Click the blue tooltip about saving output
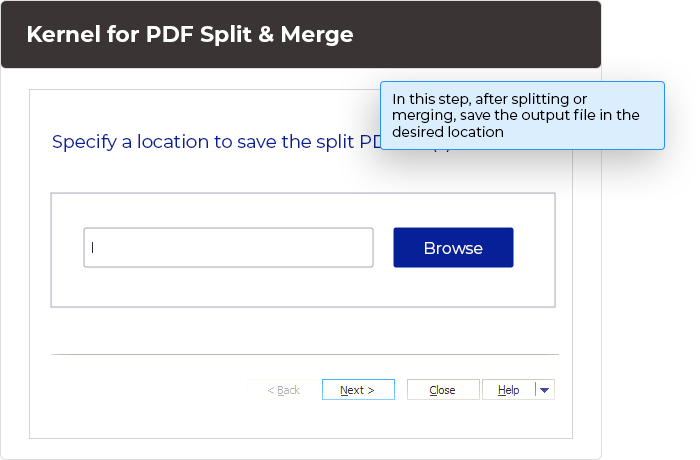 (x=522, y=115)
